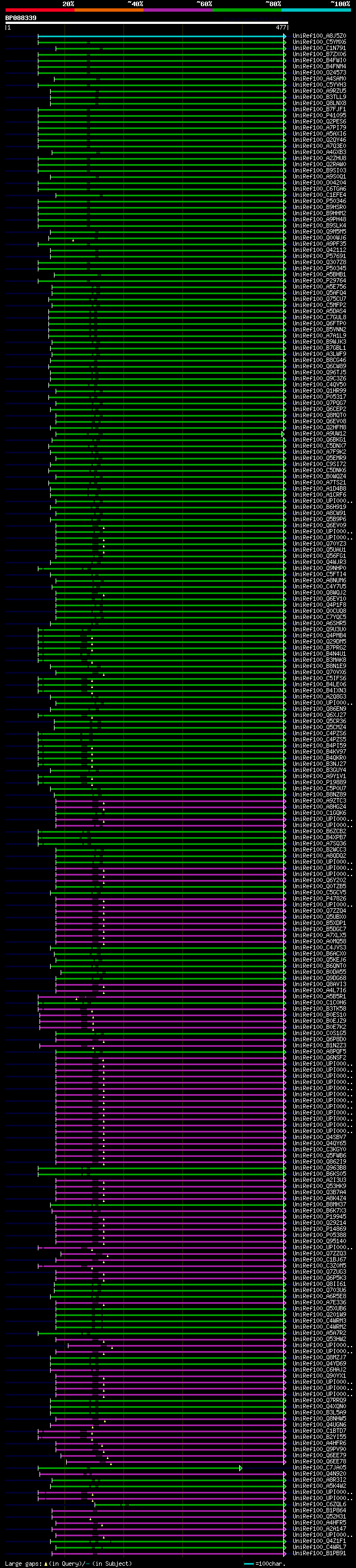Screen dimensions: 356x1568
Task: Select hit label UniRef100_C7YQC5
Action: (x=319, y=617)
